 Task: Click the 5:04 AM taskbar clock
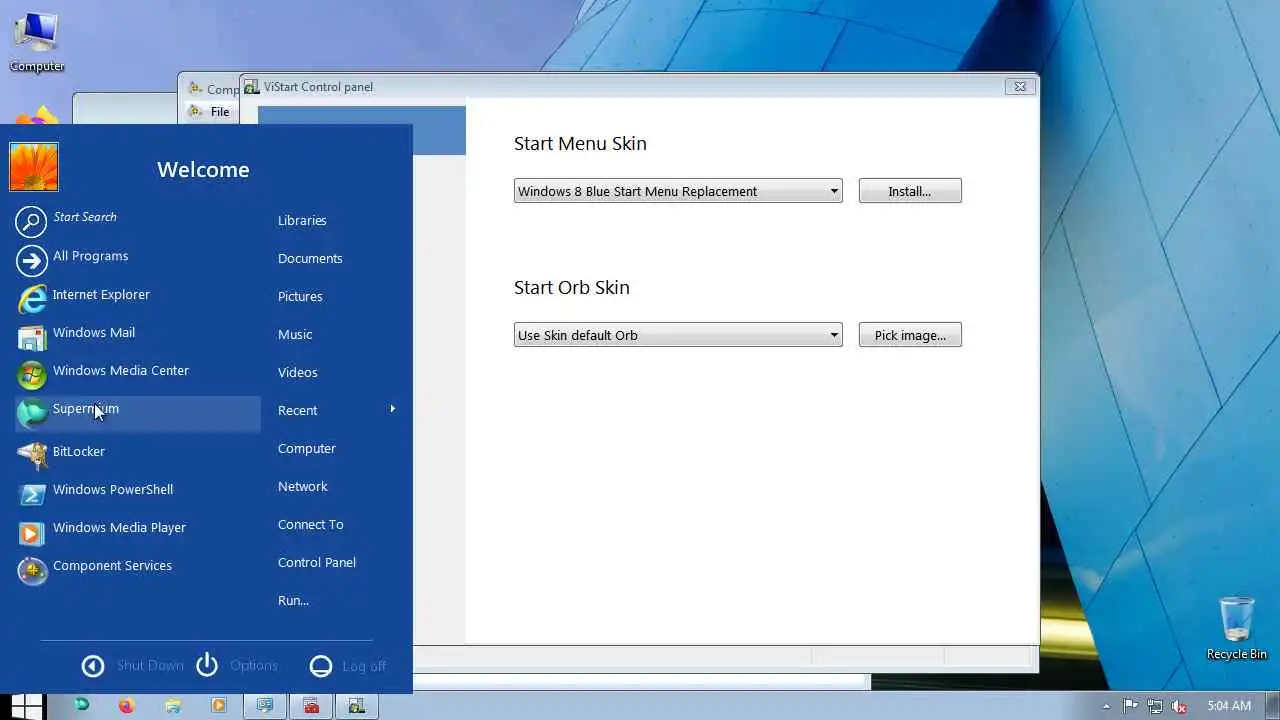(x=1229, y=706)
